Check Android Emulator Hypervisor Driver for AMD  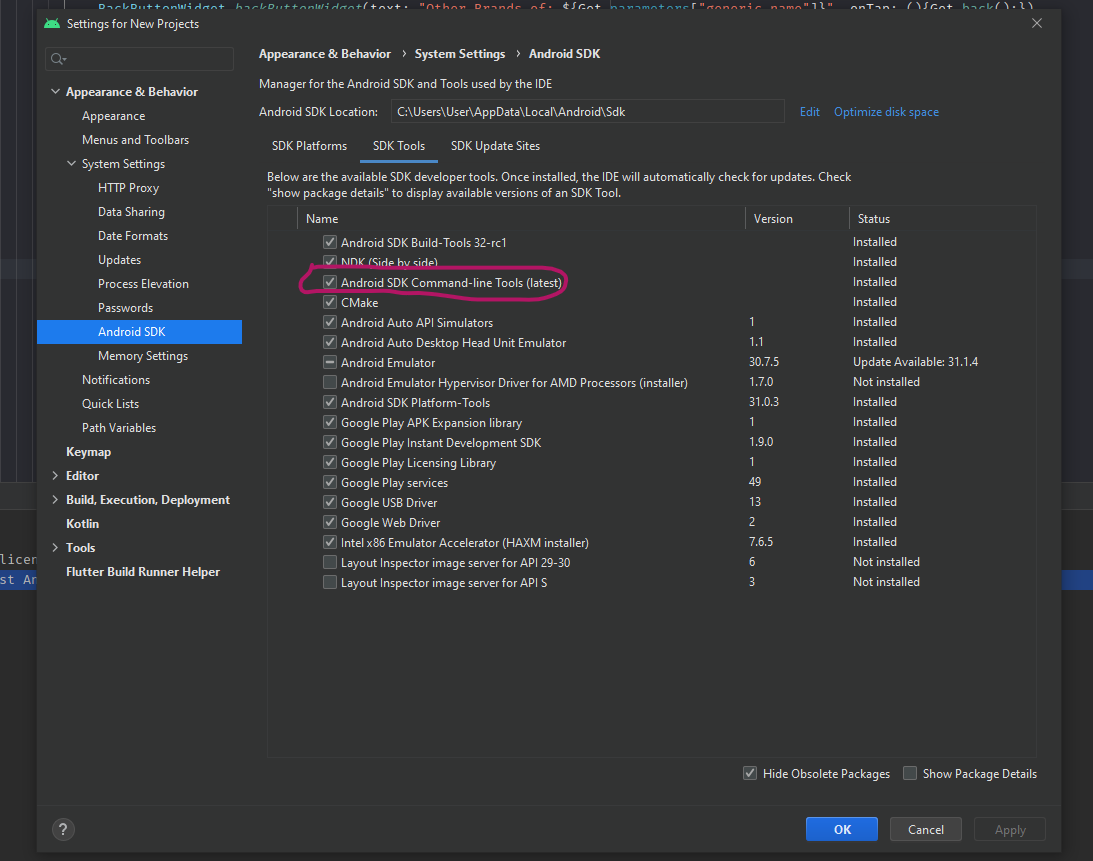click(330, 382)
